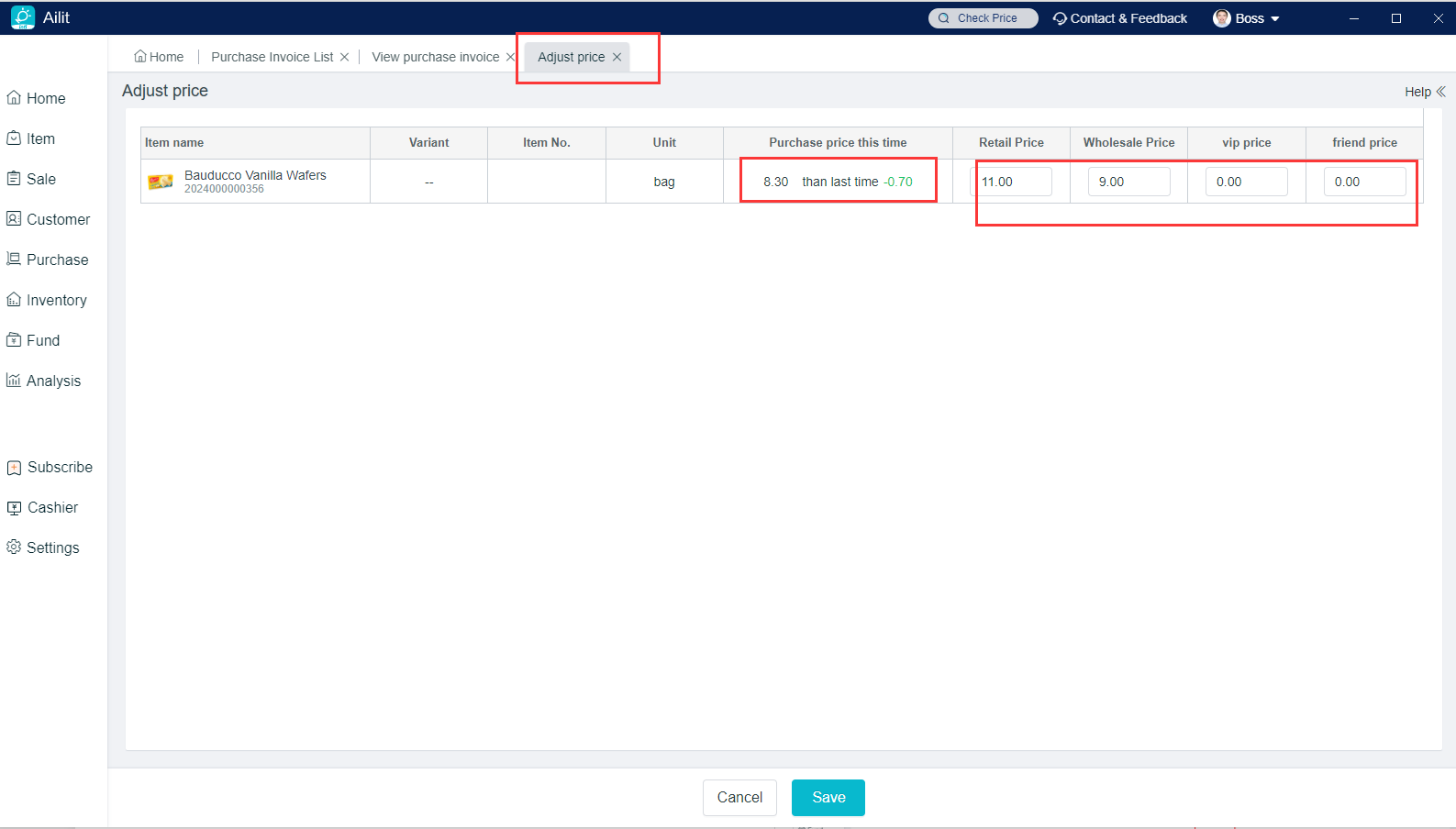Open the Customer sidebar icon

click(x=14, y=219)
